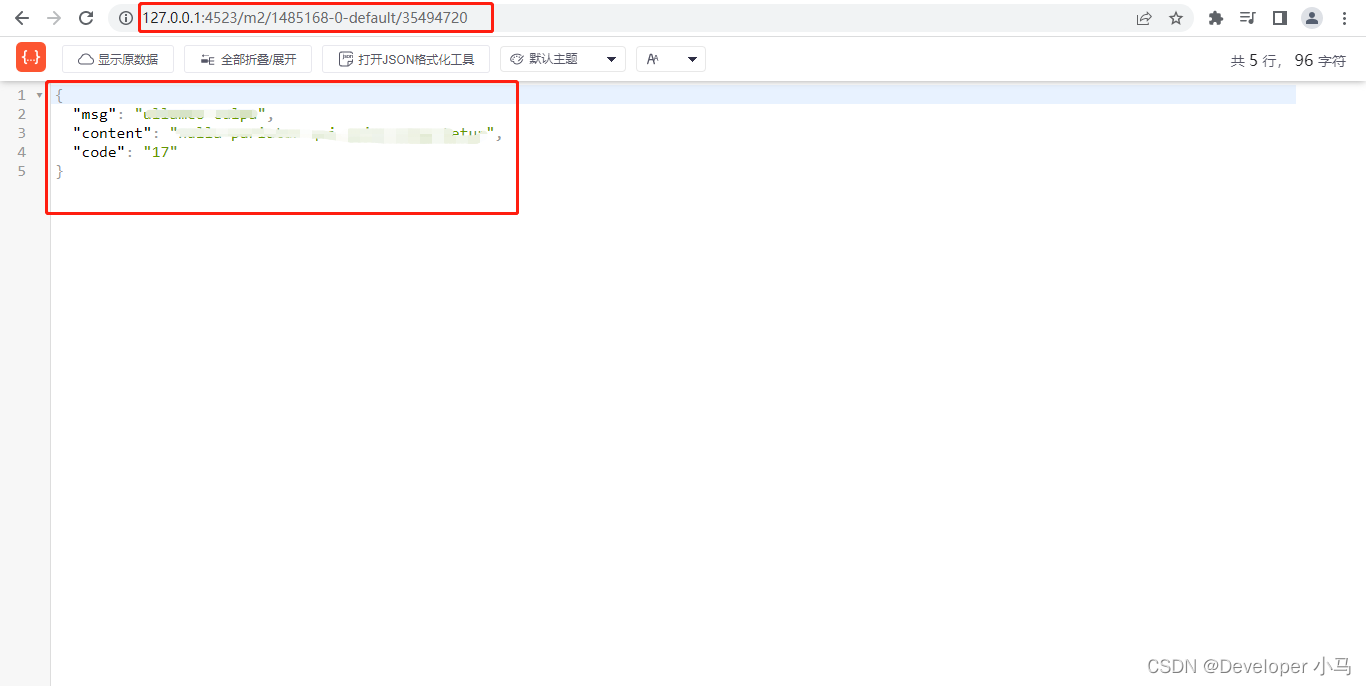Open the profile avatar icon
Image resolution: width=1366 pixels, height=686 pixels.
1312,18
